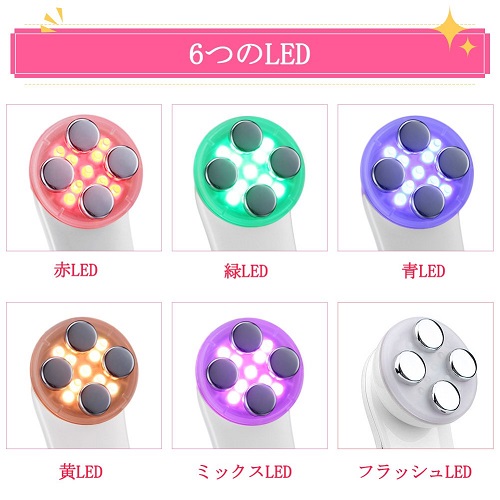The height and width of the screenshot is (500, 500).
Task: Click the center glowing LED on green head
Action: click(250, 172)
